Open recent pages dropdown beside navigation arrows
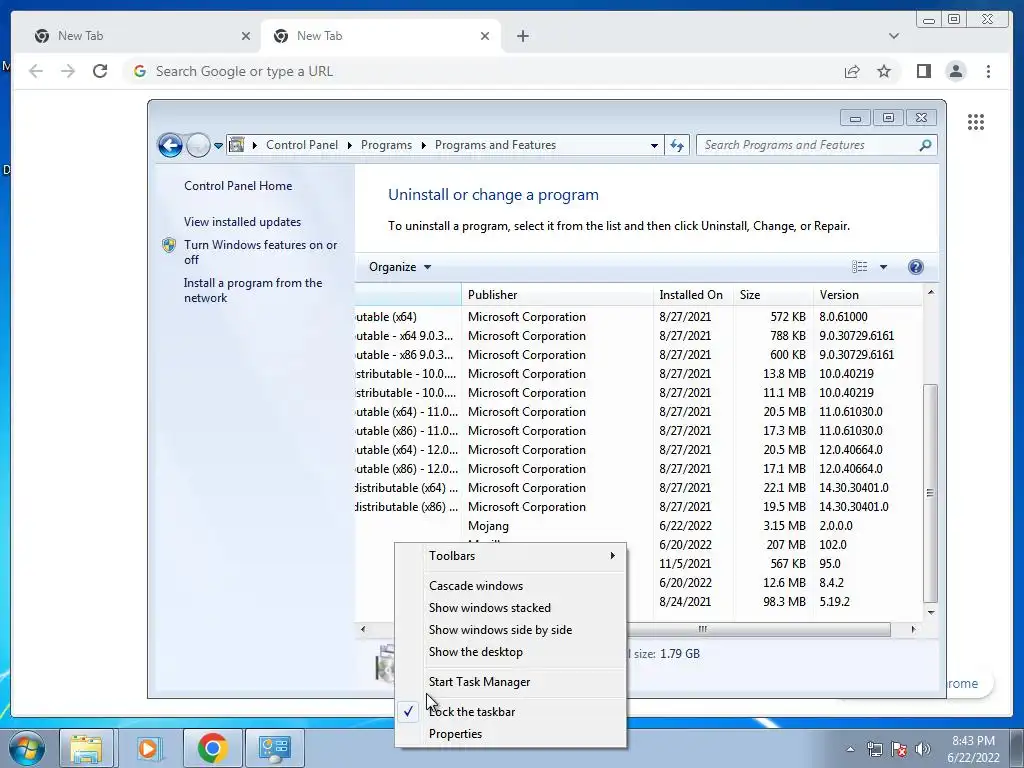 tap(218, 146)
